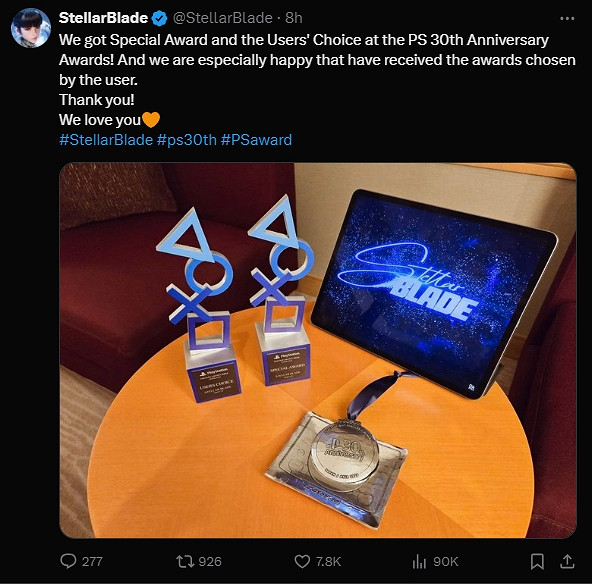Image resolution: width=592 pixels, height=584 pixels.
Task: Click the 926 reposts count
Action: tap(210, 562)
